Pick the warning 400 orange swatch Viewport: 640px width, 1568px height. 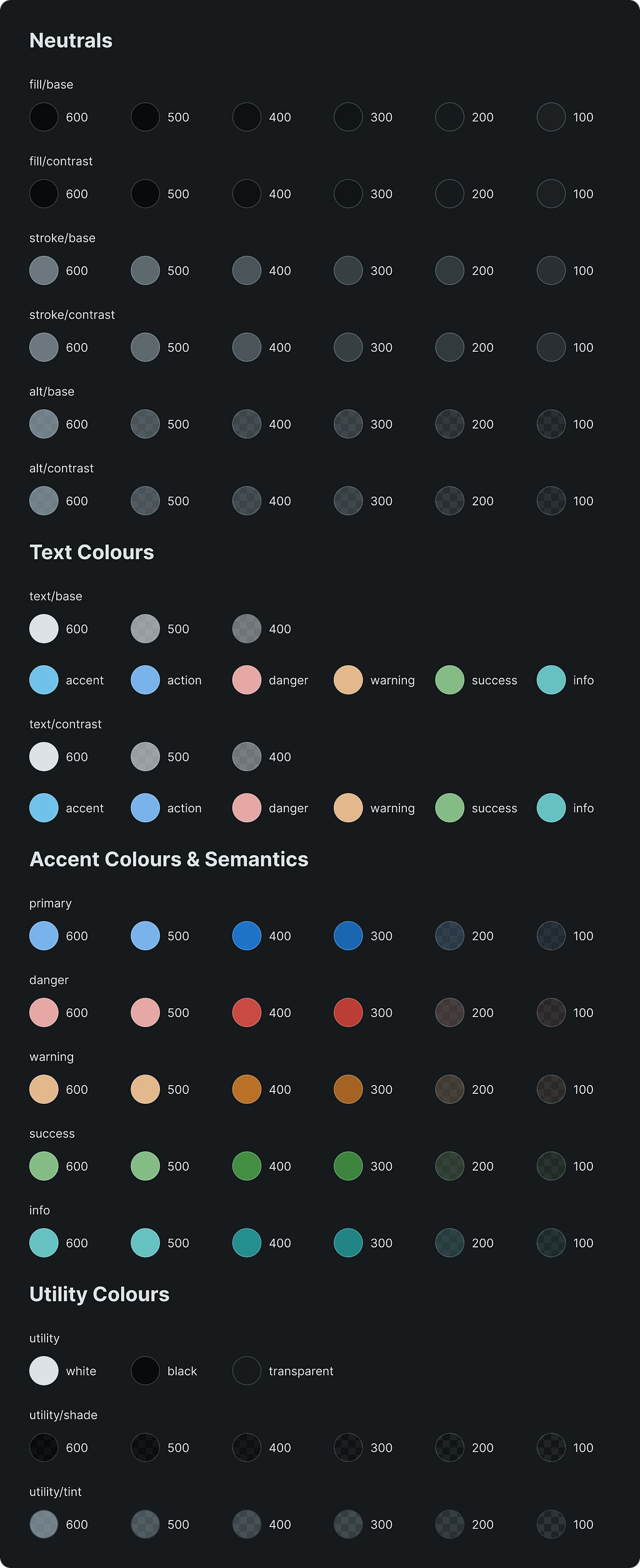pyautogui.click(x=246, y=1089)
